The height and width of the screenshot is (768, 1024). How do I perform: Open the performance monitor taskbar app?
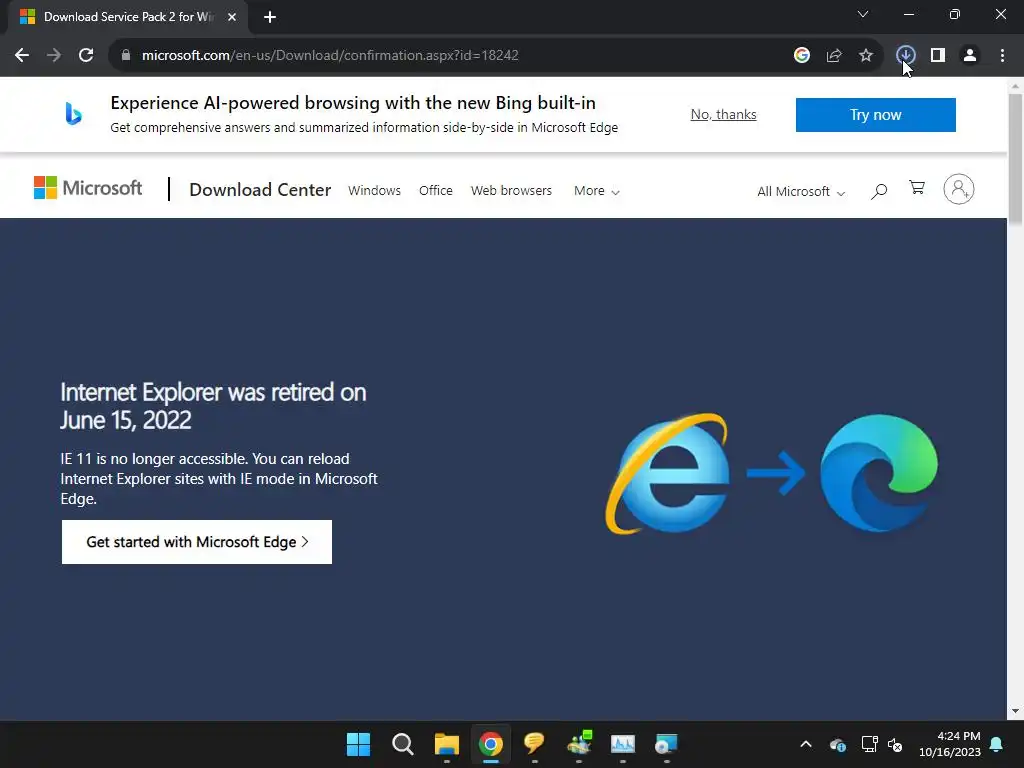coord(622,744)
